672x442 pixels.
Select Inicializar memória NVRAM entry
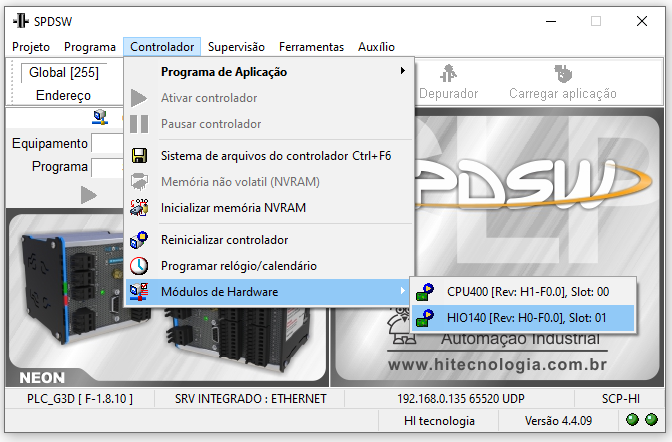(269, 207)
